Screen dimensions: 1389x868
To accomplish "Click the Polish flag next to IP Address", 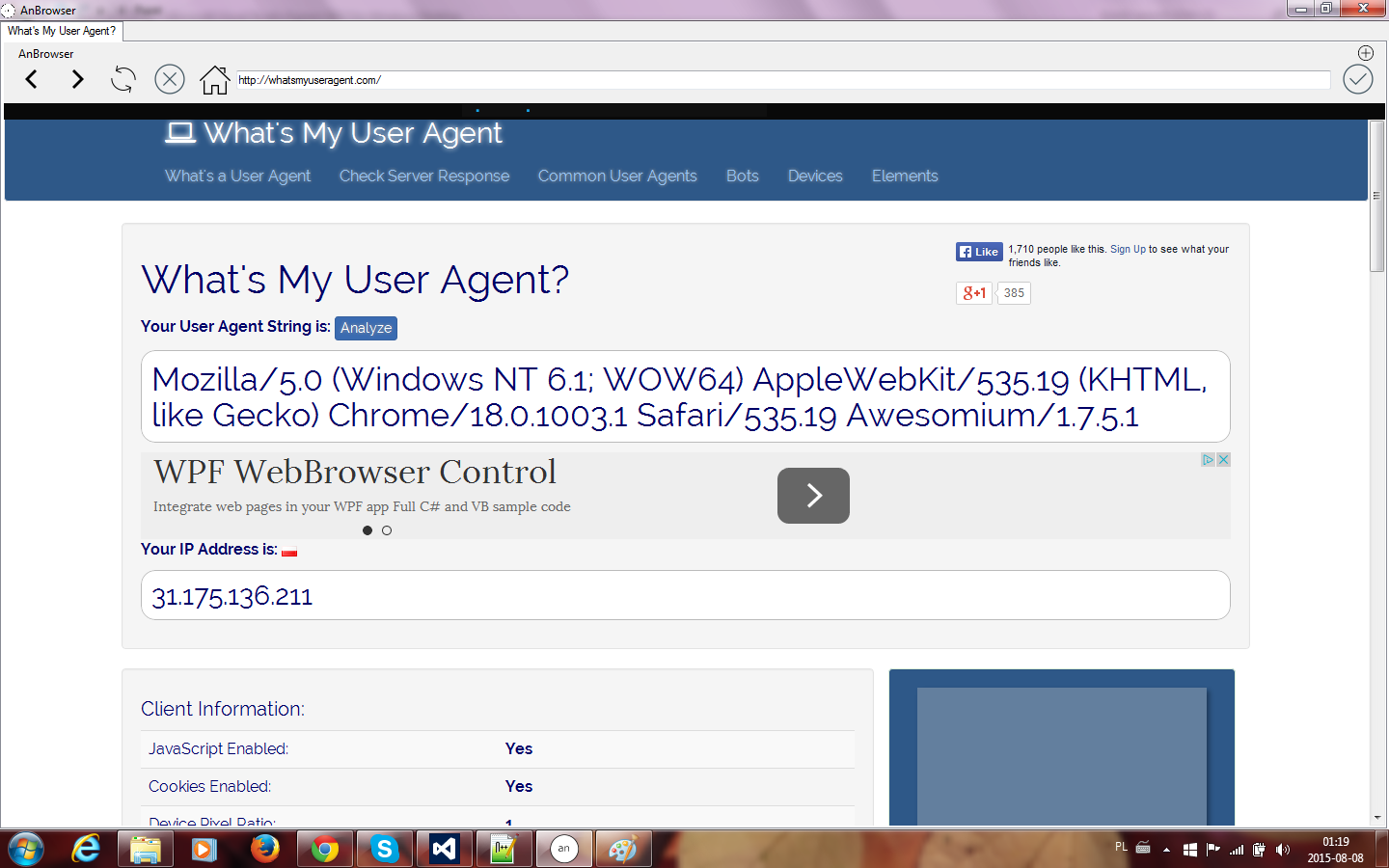I will click(x=289, y=551).
